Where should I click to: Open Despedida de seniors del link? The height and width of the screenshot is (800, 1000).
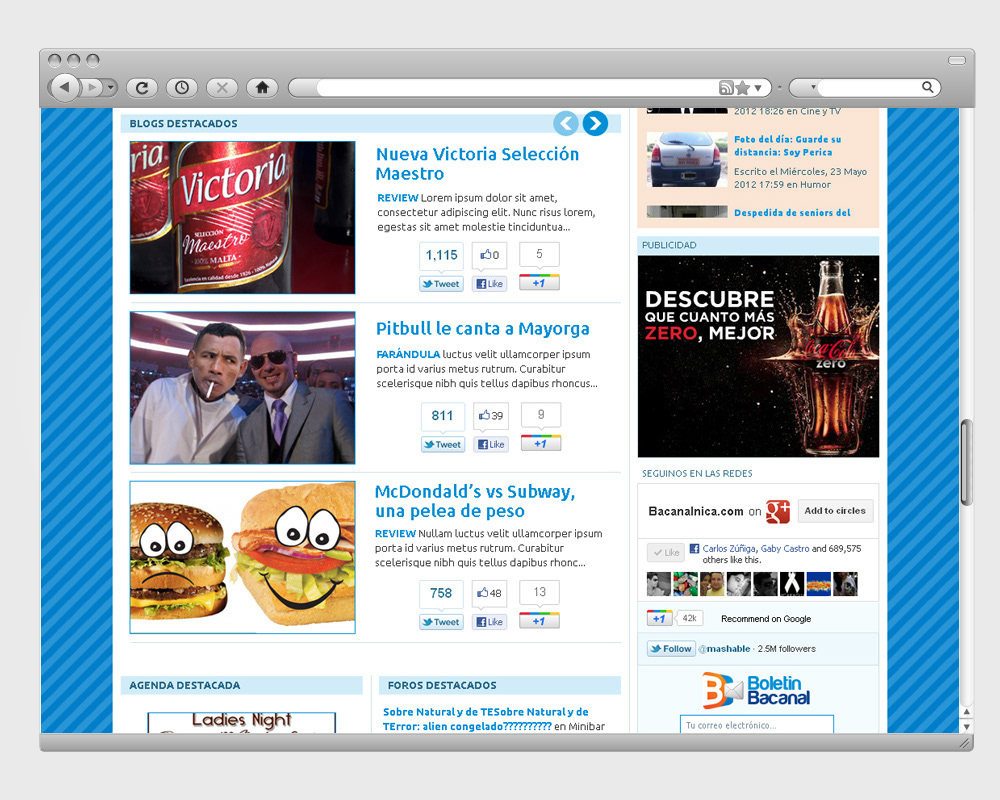coord(792,212)
